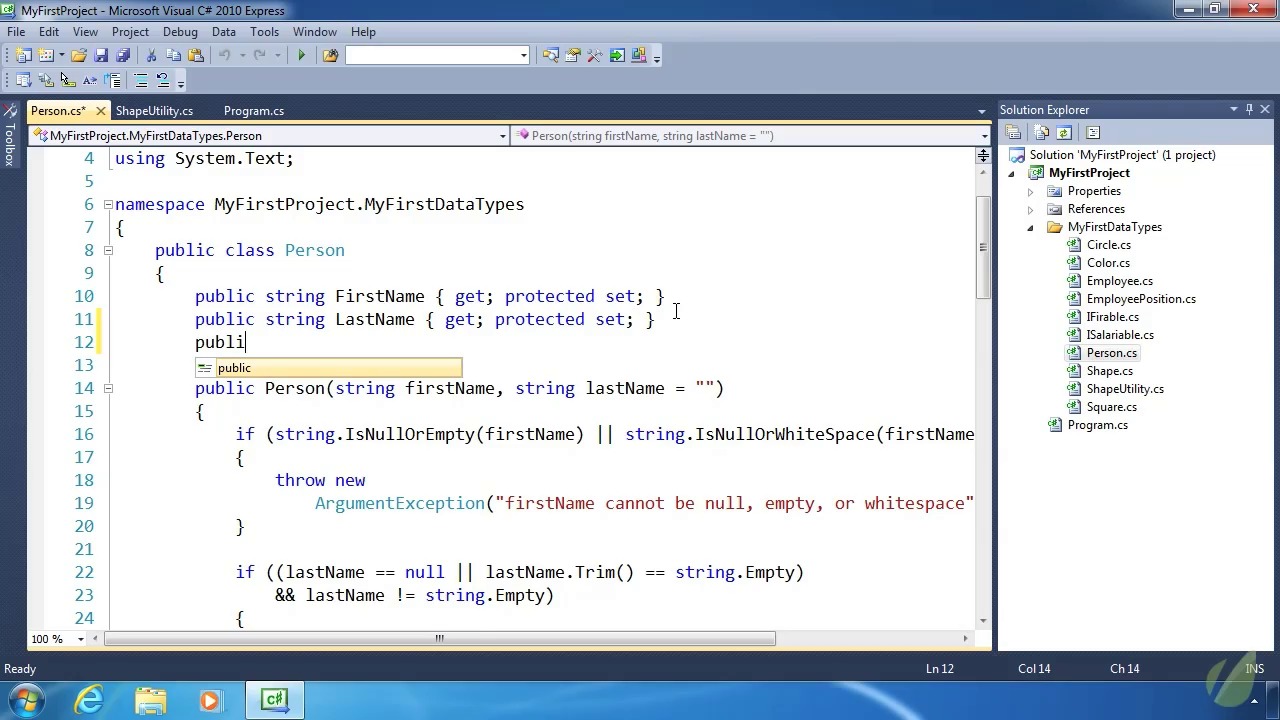Click the Open File folder icon

point(79,56)
